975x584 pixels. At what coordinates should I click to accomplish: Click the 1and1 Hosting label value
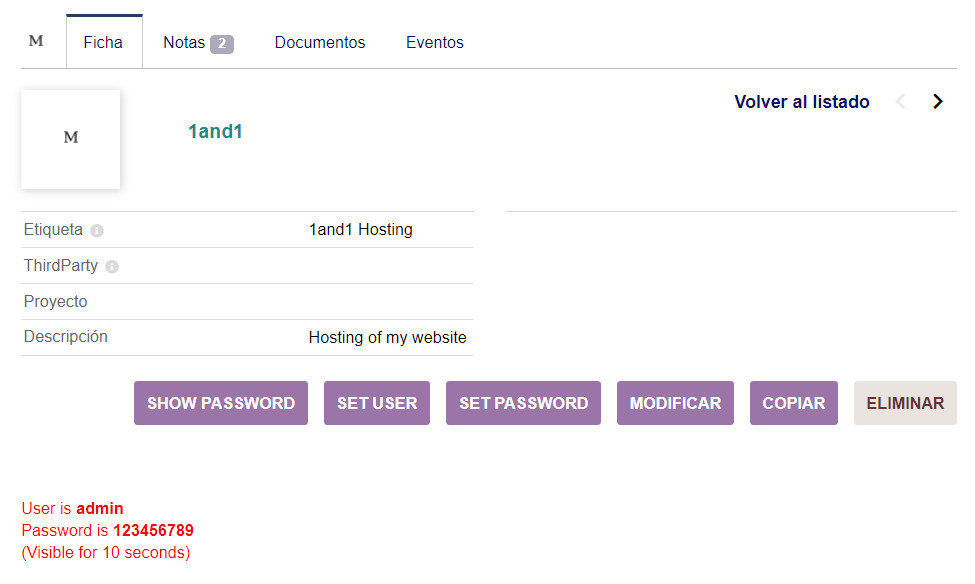pyautogui.click(x=361, y=230)
